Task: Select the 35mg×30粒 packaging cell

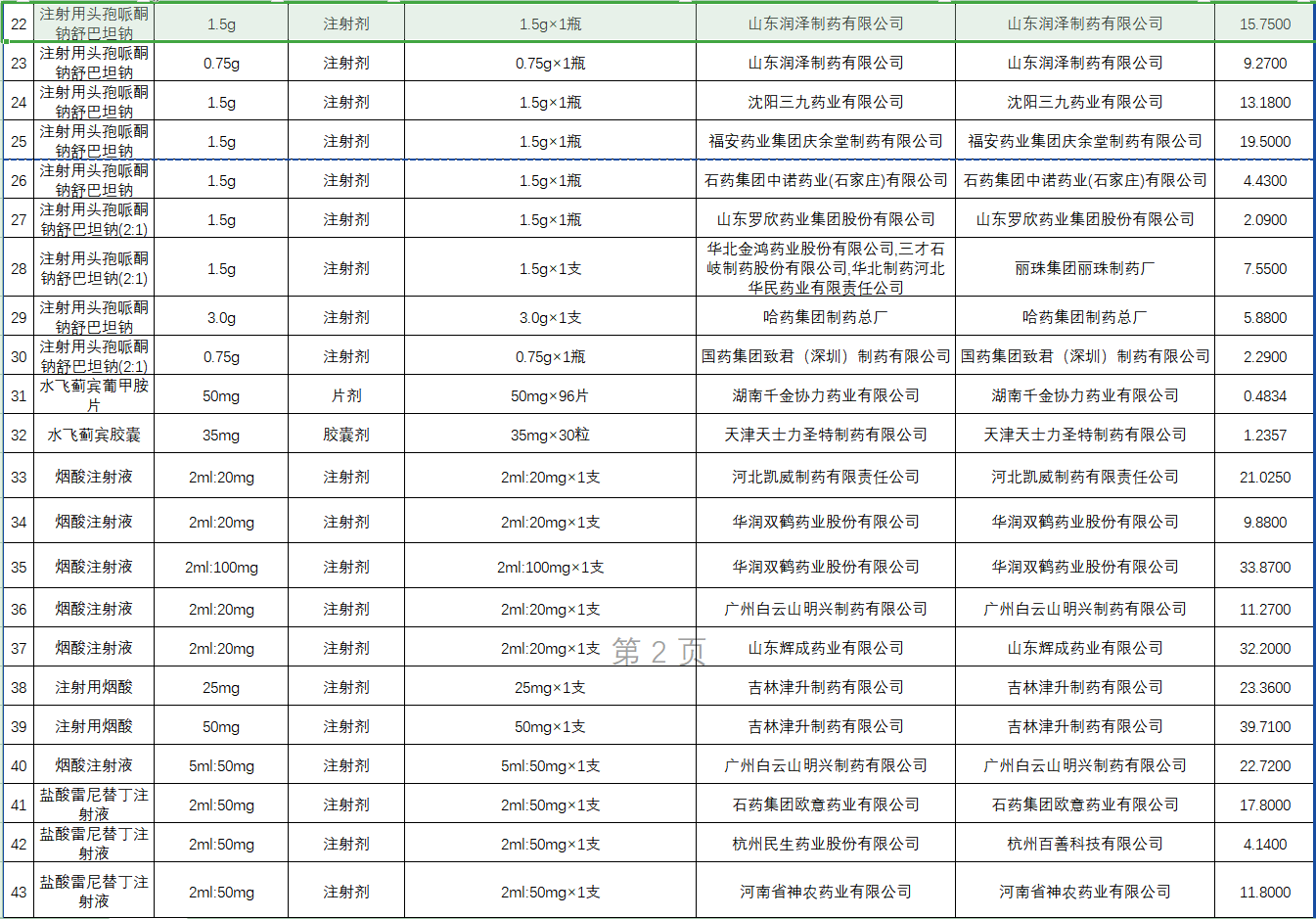Action: tap(550, 435)
